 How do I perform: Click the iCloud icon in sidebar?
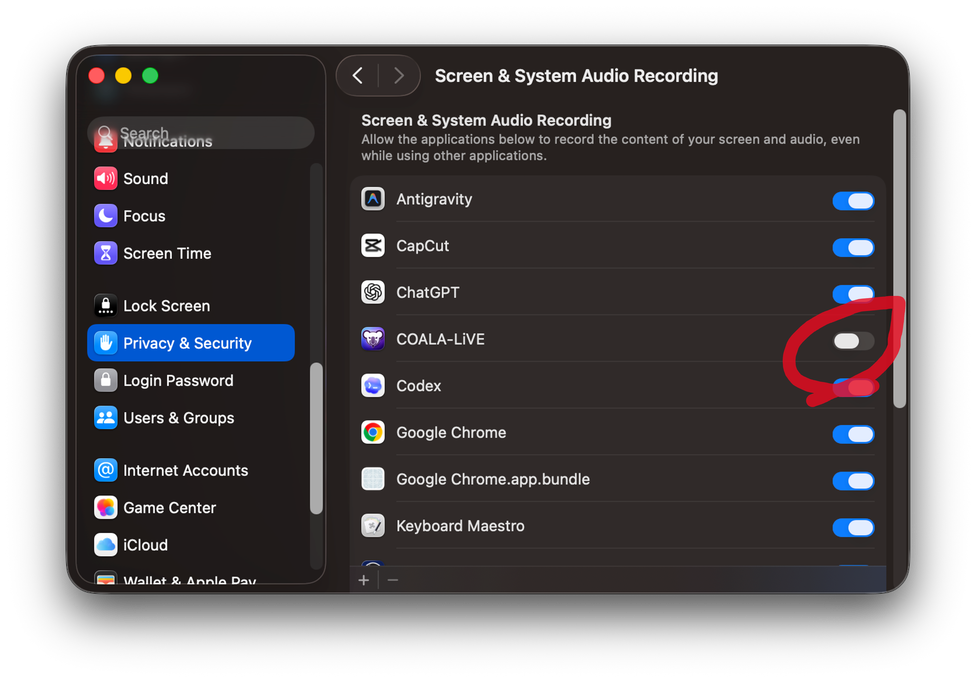[105, 544]
